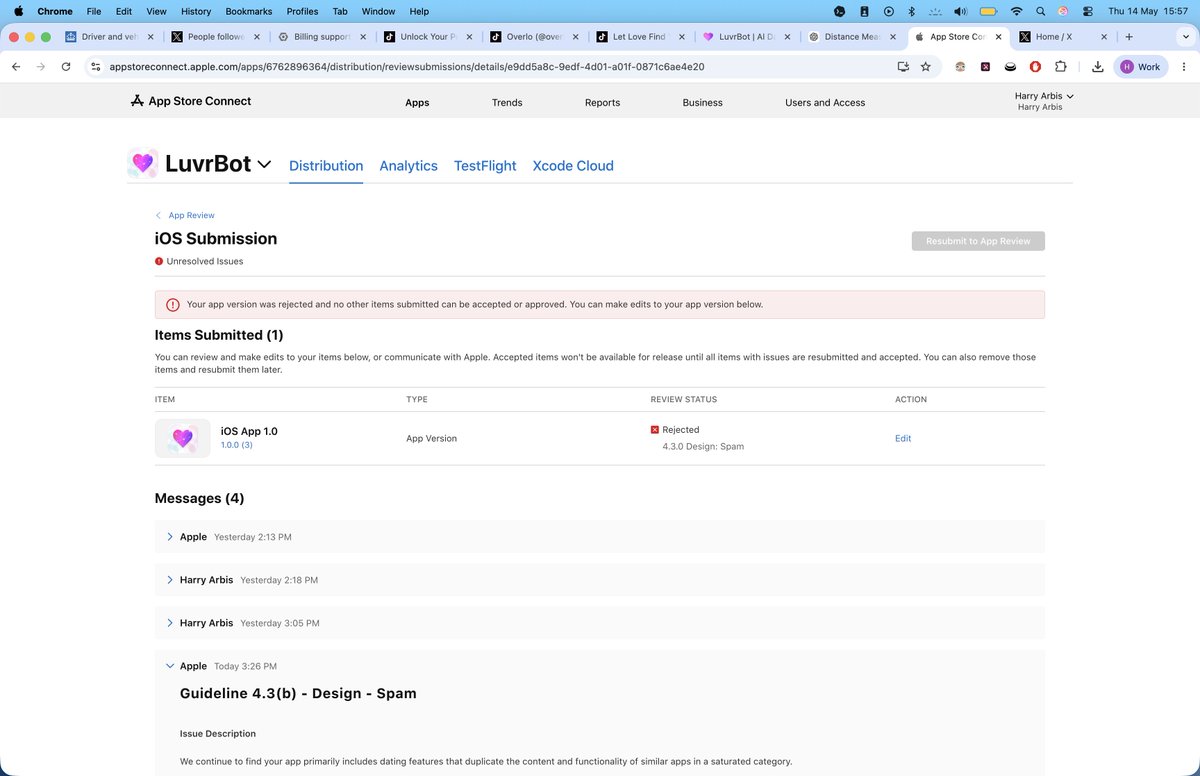Image resolution: width=1200 pixels, height=776 pixels.
Task: Click the Guideline 4.3(b) - Design - Spam heading
Action: point(298,693)
